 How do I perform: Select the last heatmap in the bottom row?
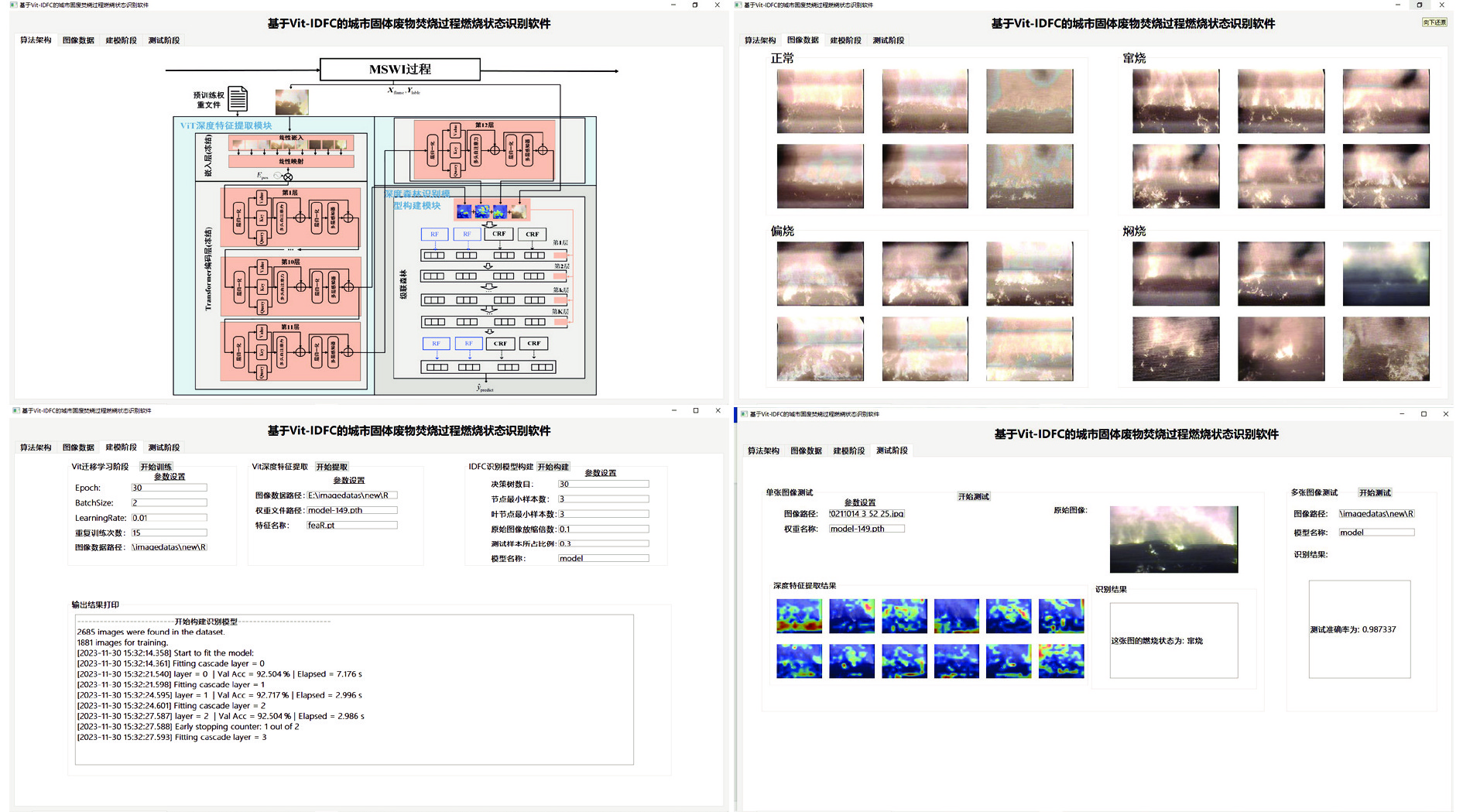[x=1061, y=662]
